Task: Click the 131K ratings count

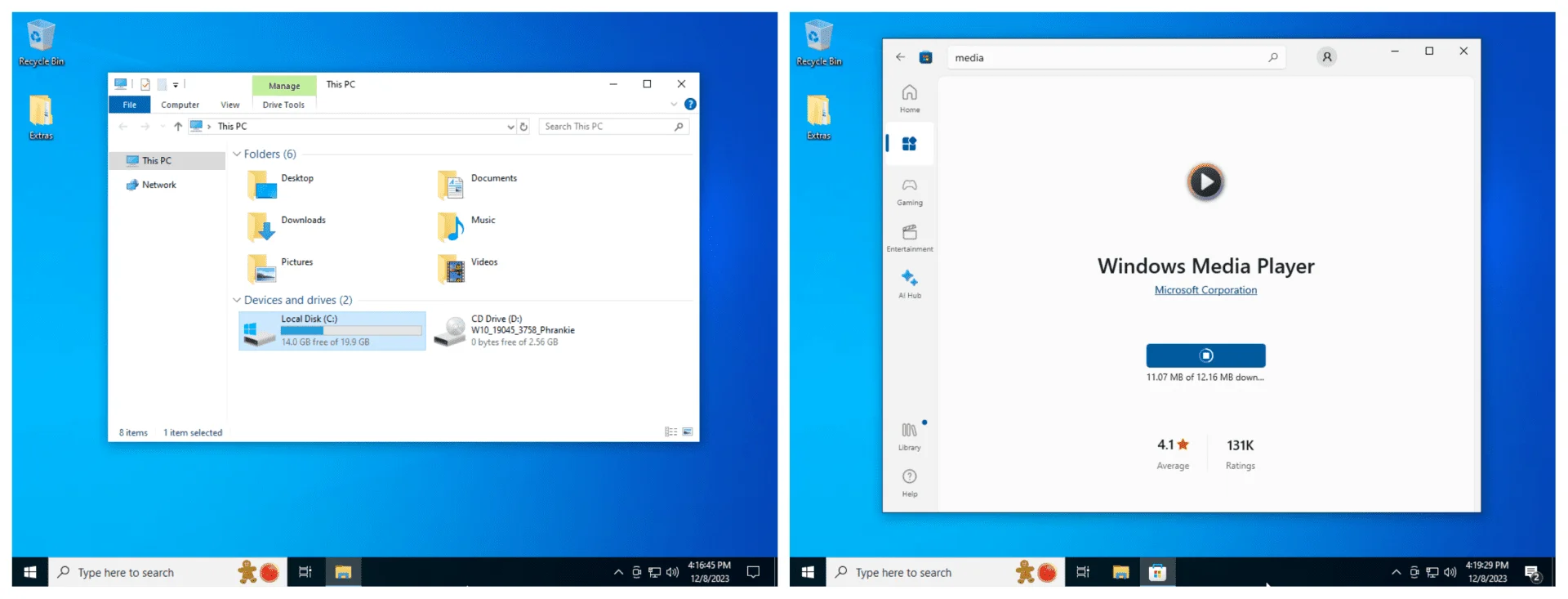Action: 1240,445
